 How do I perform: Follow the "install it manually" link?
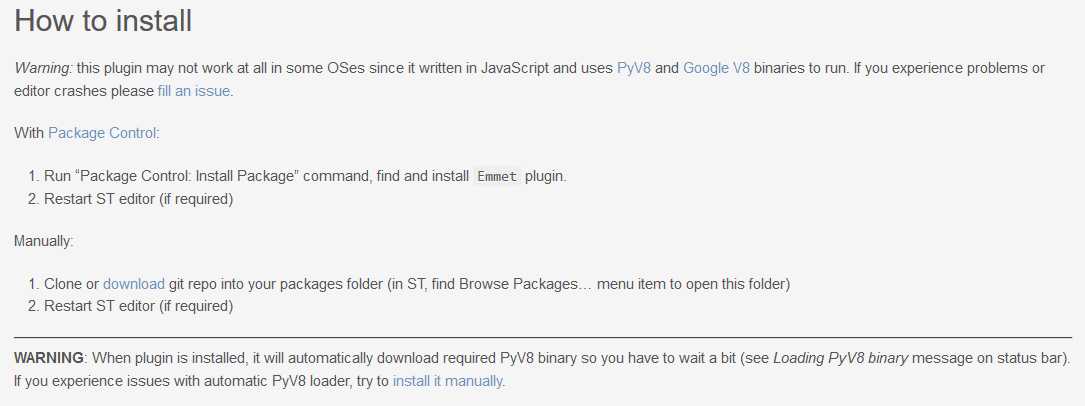pos(448,381)
